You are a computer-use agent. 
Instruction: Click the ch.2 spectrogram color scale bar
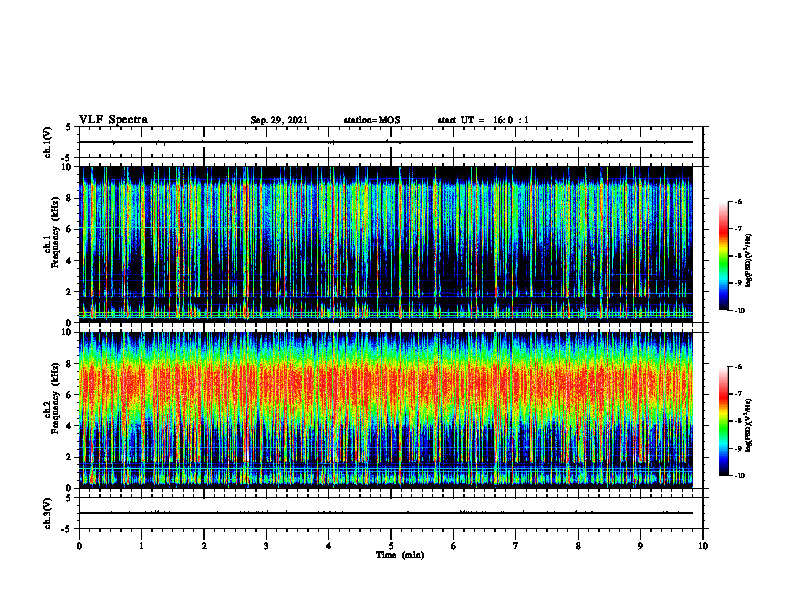pos(723,421)
